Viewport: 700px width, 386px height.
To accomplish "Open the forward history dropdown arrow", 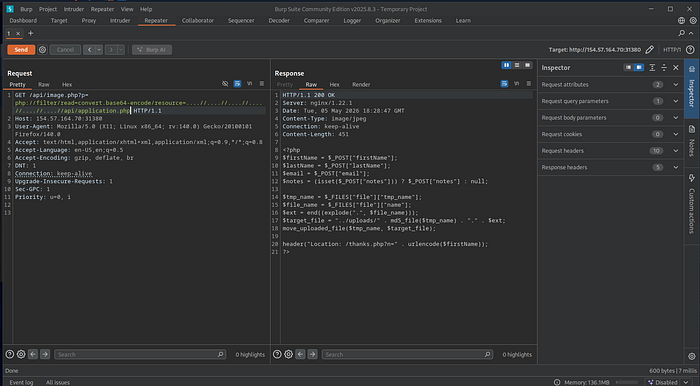I will (121, 50).
